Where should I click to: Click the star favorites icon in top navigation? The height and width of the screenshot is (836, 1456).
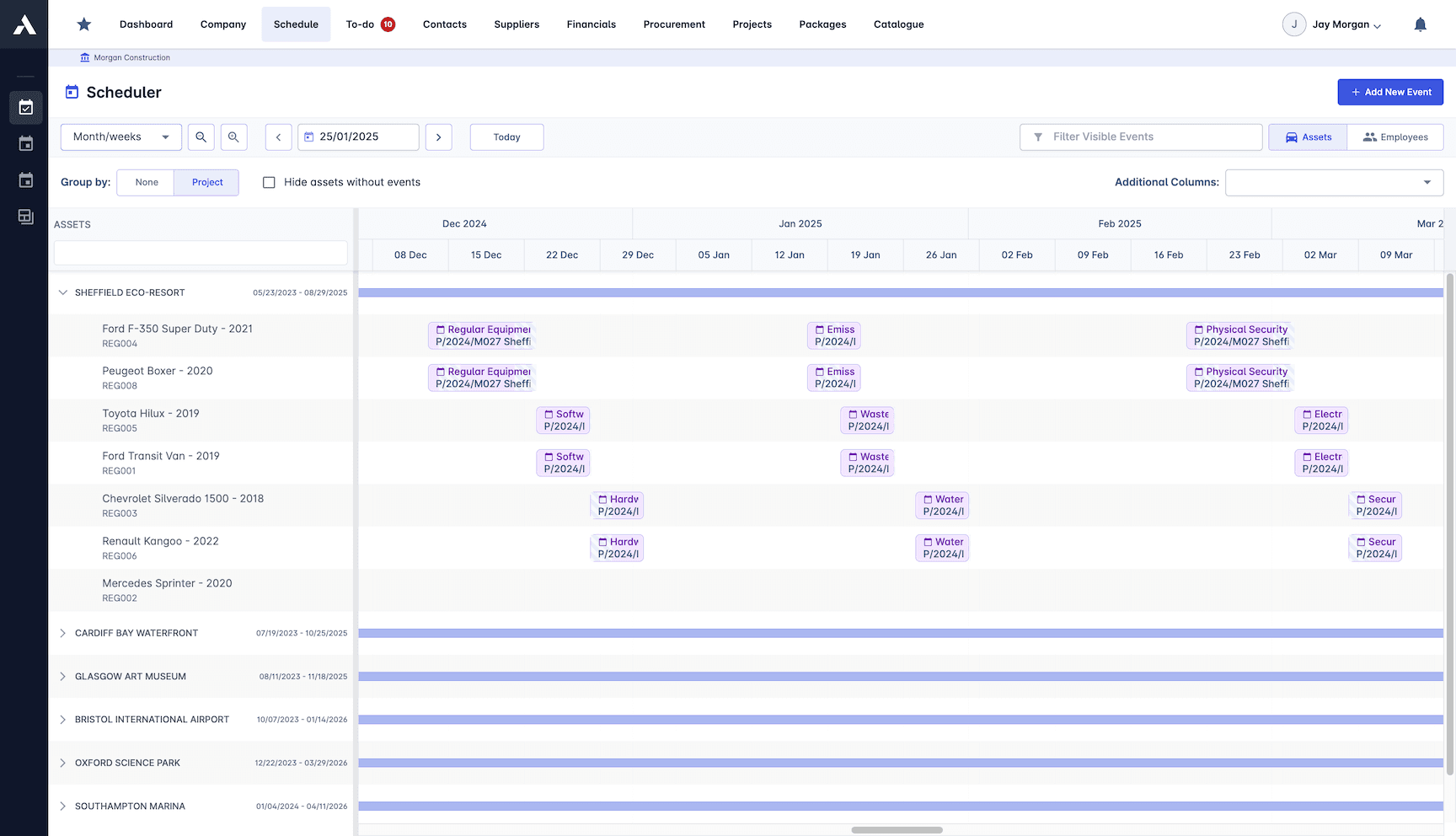tap(83, 24)
